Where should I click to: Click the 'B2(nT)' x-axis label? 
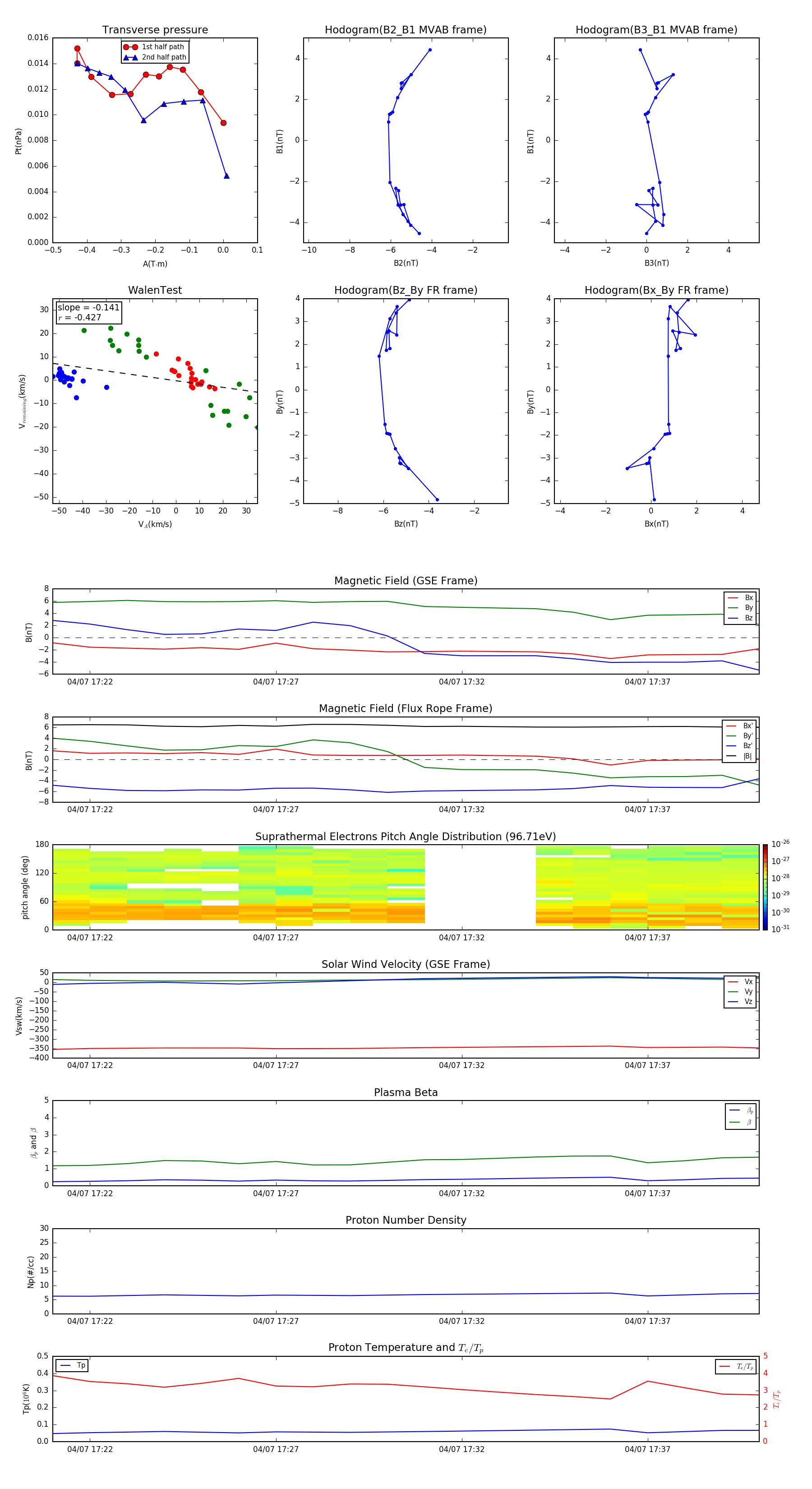click(x=406, y=263)
